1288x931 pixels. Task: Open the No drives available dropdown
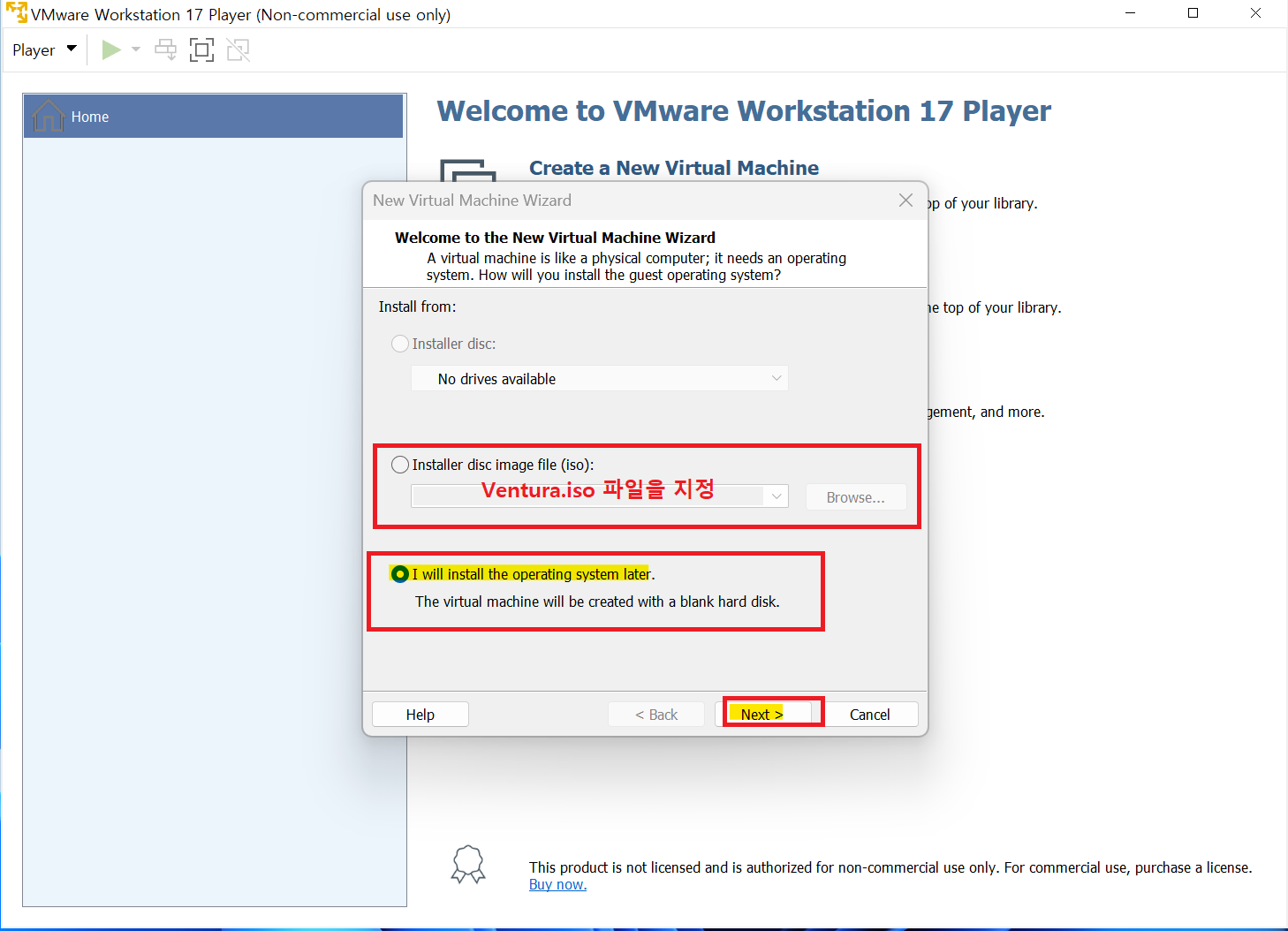click(600, 379)
